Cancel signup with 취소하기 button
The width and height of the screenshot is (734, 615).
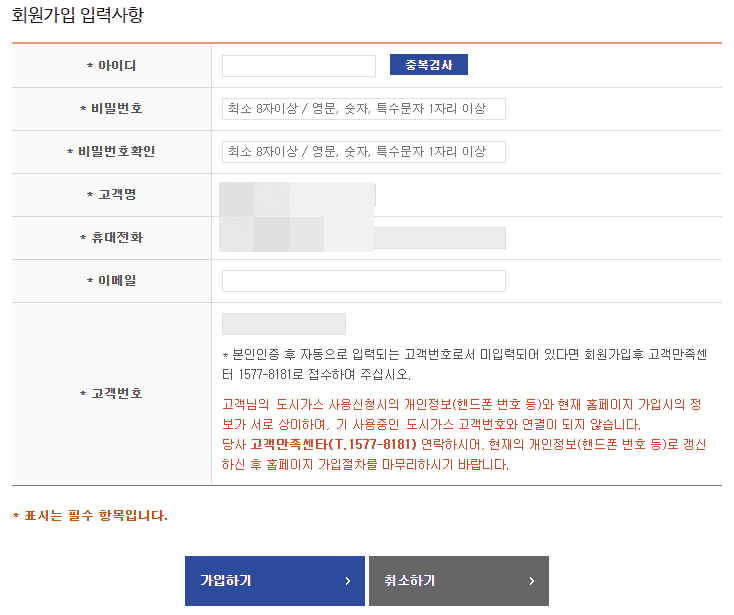click(x=459, y=581)
